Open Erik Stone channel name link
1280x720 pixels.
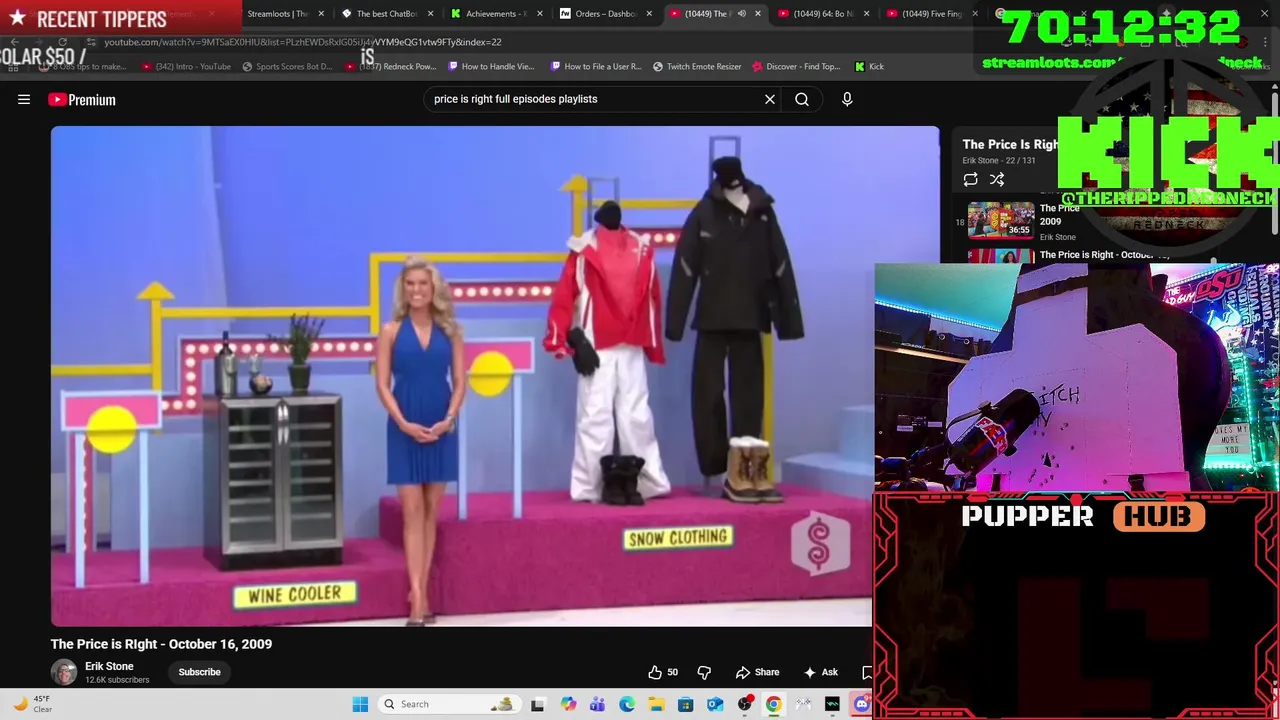tap(109, 666)
